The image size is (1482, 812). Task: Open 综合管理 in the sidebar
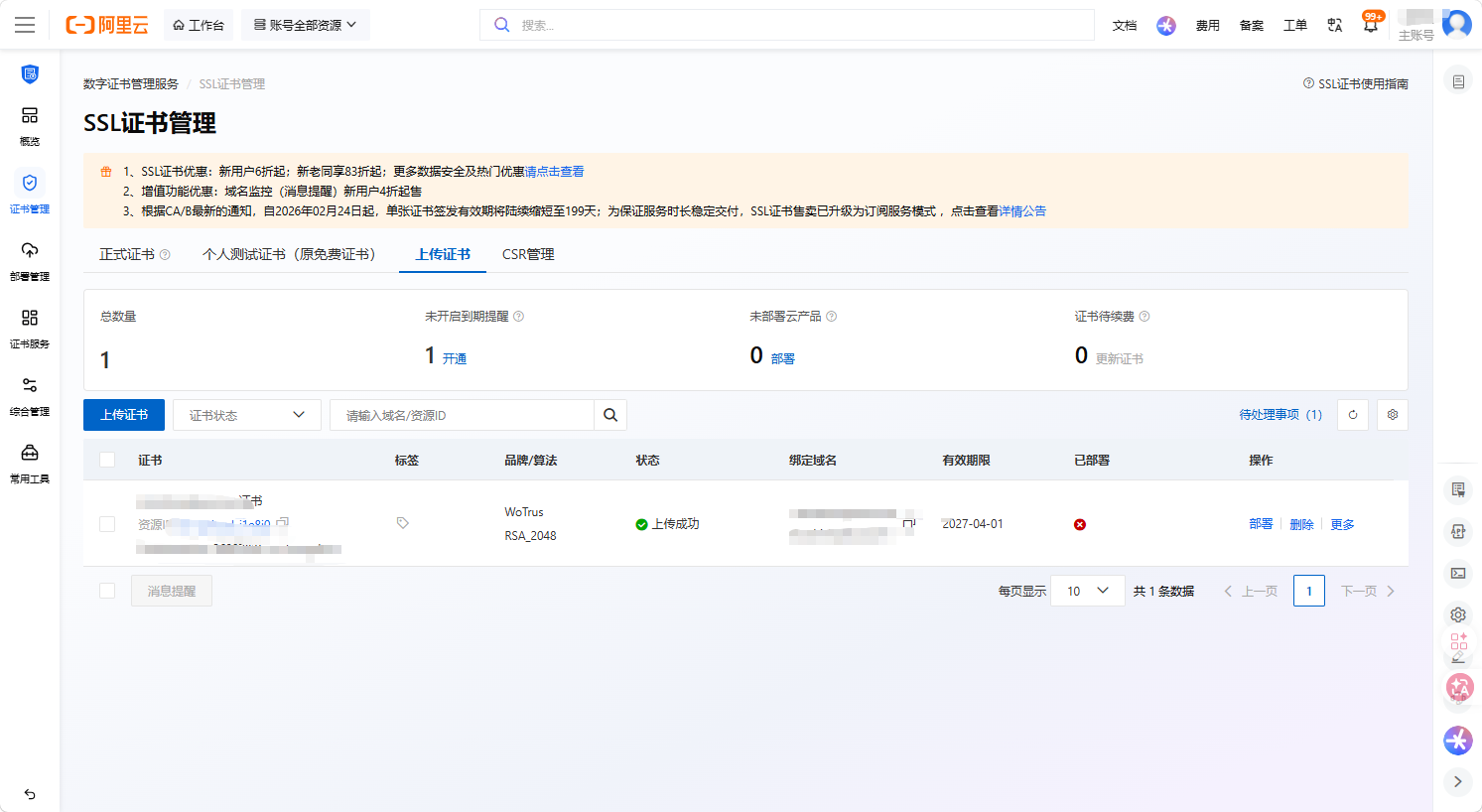tap(30, 396)
